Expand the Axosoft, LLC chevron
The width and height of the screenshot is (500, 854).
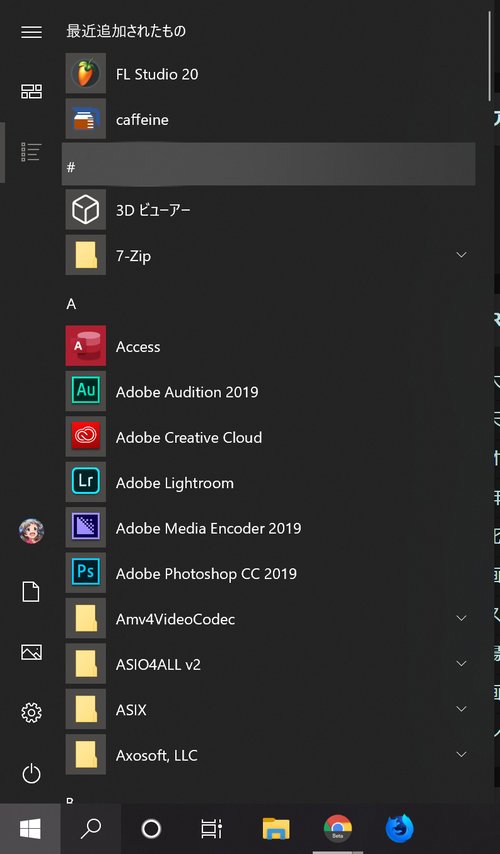pyautogui.click(x=461, y=754)
